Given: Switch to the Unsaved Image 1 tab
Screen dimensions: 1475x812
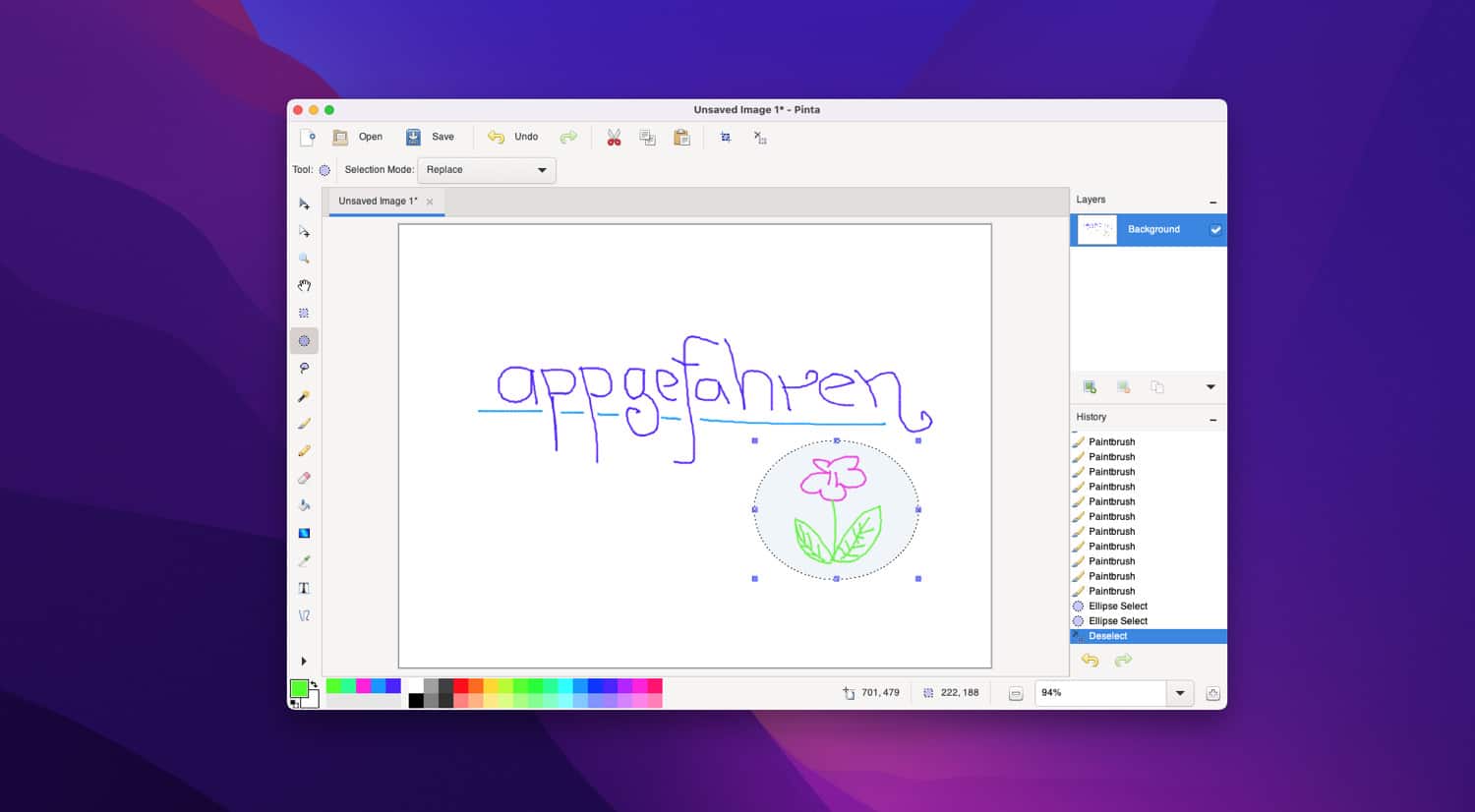Looking at the screenshot, I should (378, 202).
